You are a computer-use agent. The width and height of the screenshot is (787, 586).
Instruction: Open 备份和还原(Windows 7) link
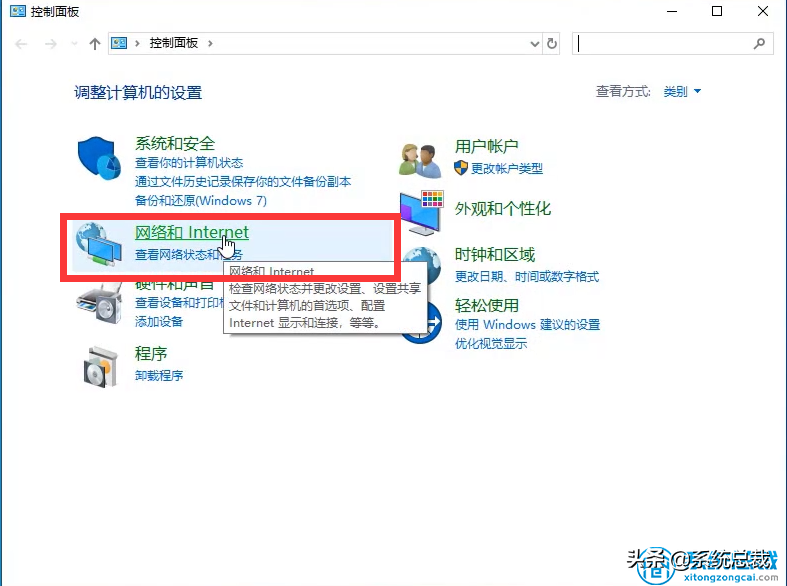201,201
